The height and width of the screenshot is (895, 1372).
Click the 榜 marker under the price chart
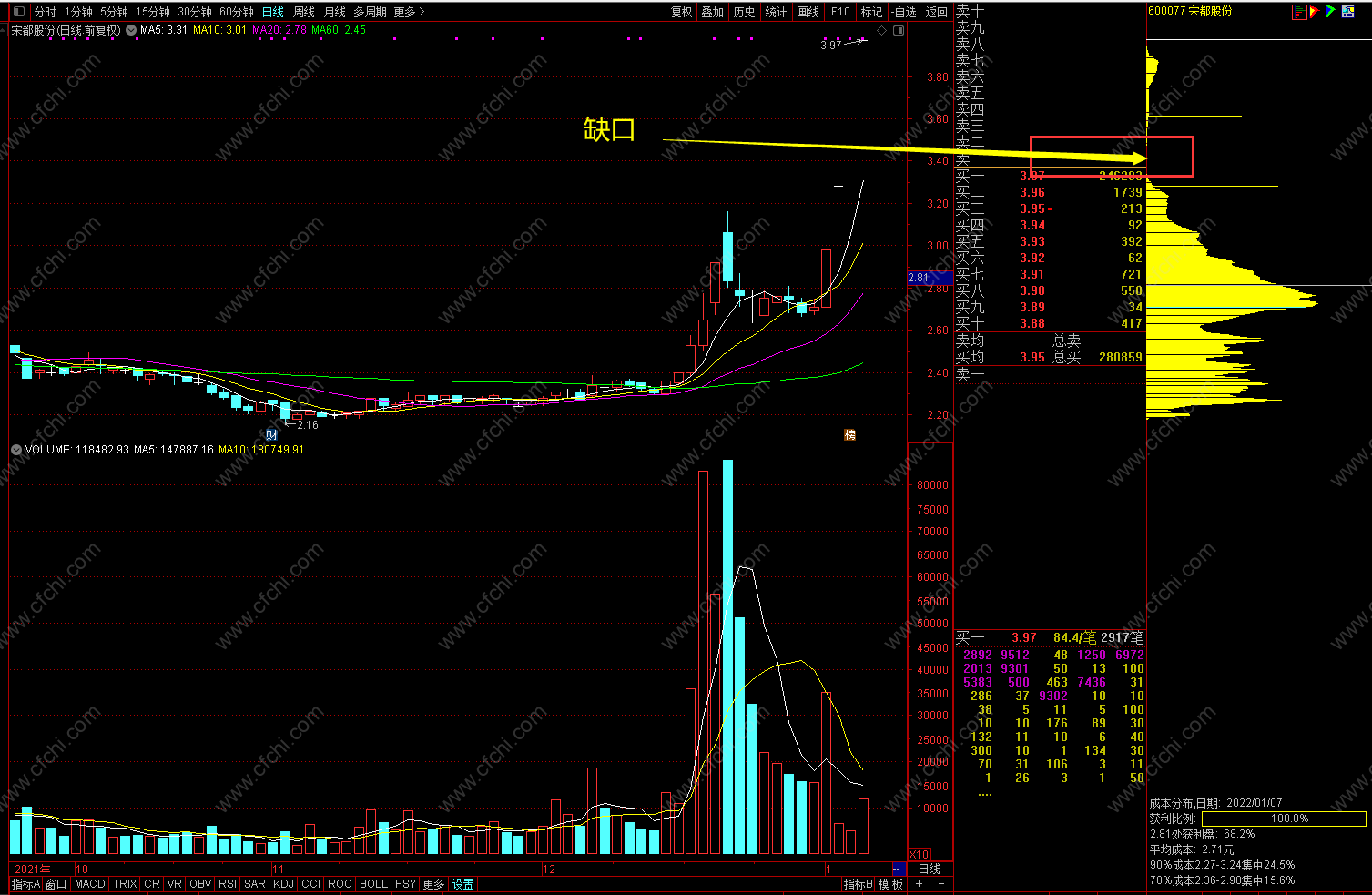(x=849, y=435)
